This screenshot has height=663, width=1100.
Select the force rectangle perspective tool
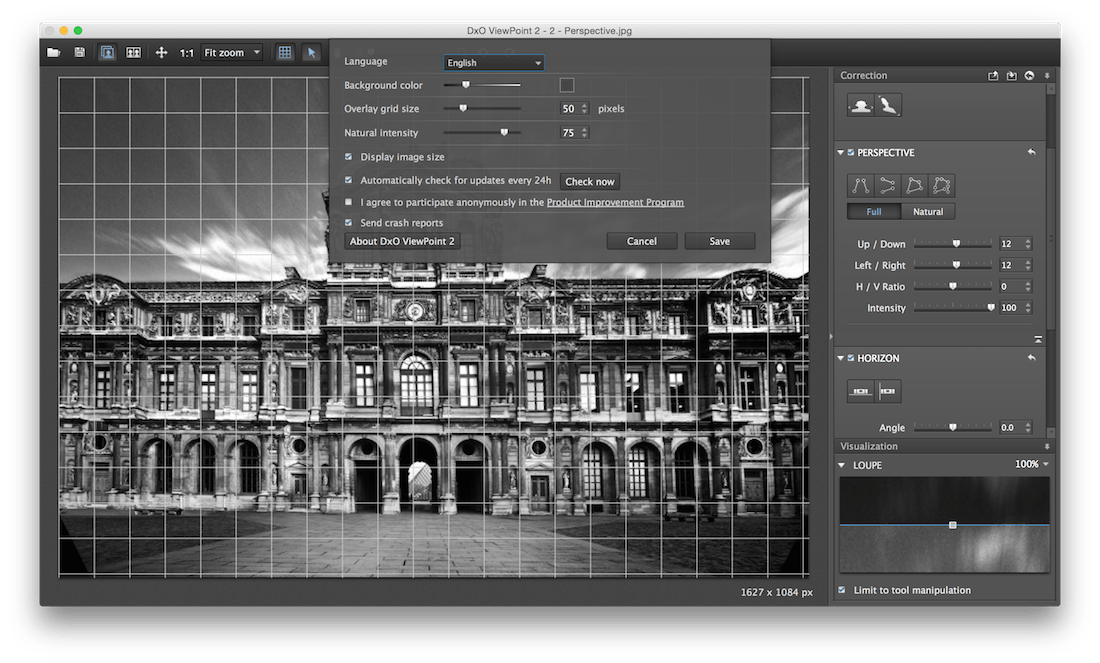(915, 186)
